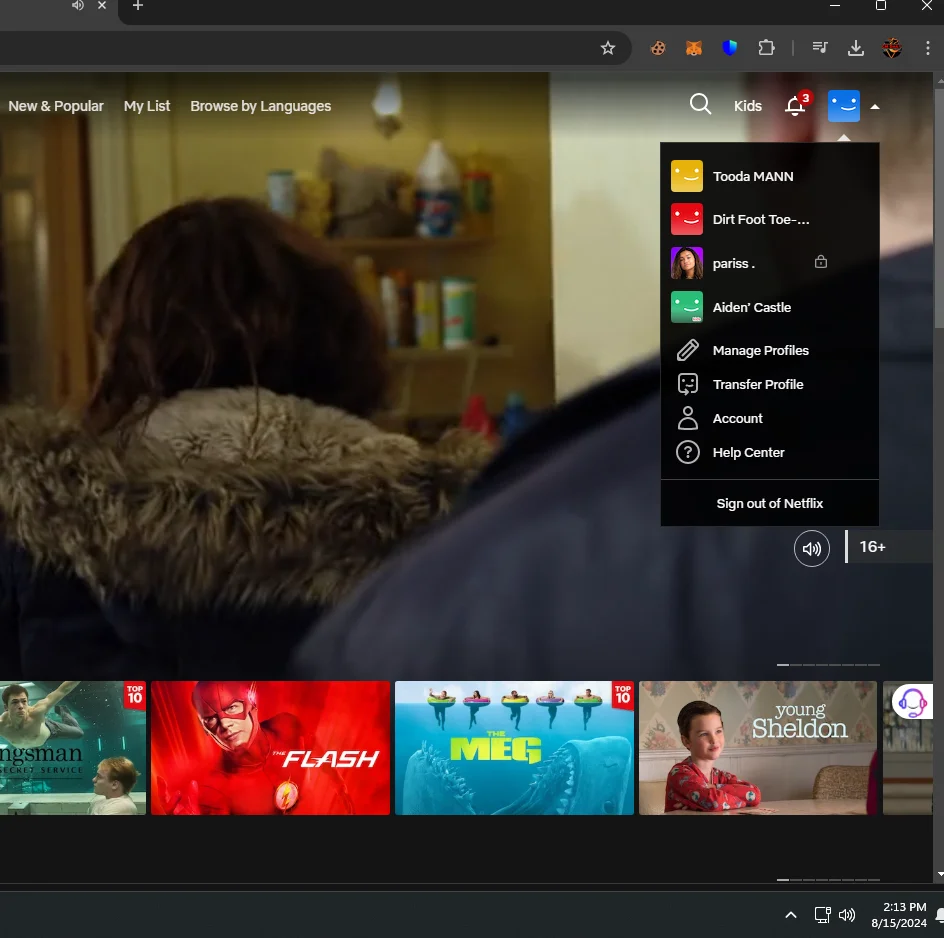Open My List tab

[147, 106]
